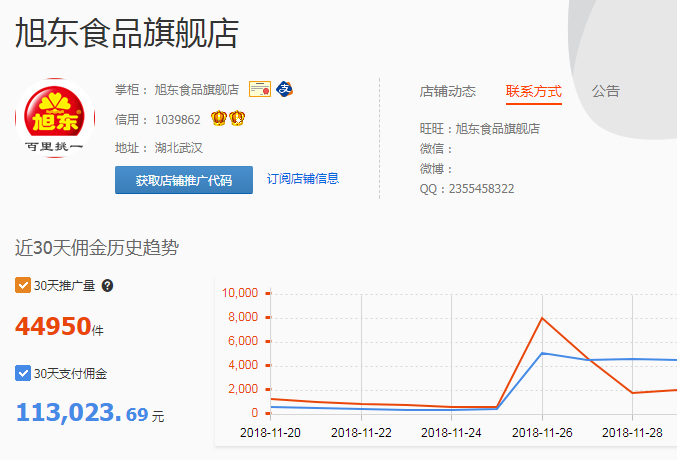Click the 4,000 y-axis label
This screenshot has width=677, height=460.
[x=243, y=365]
